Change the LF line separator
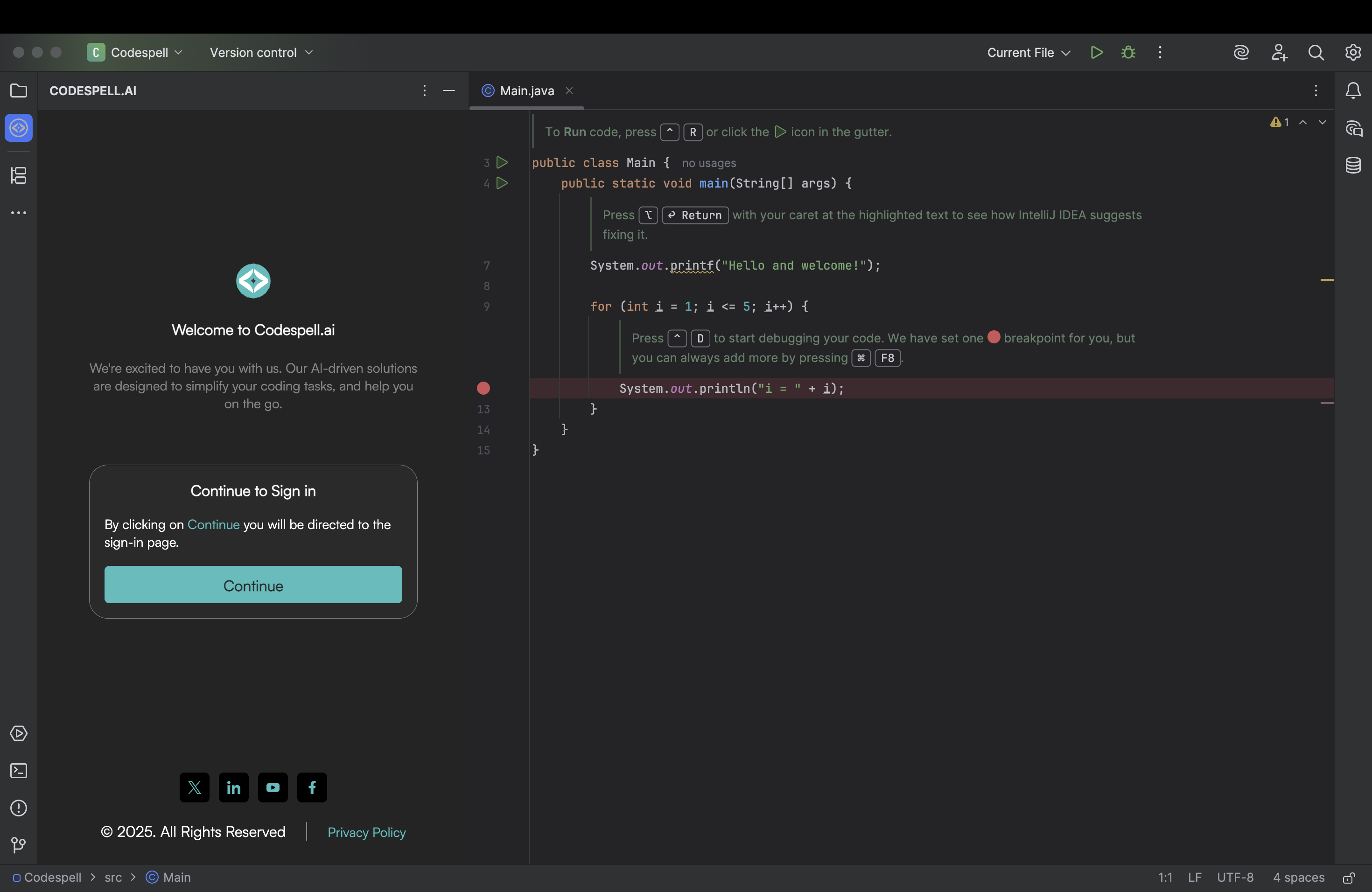Screen dimensions: 1372x892 tap(1195, 878)
